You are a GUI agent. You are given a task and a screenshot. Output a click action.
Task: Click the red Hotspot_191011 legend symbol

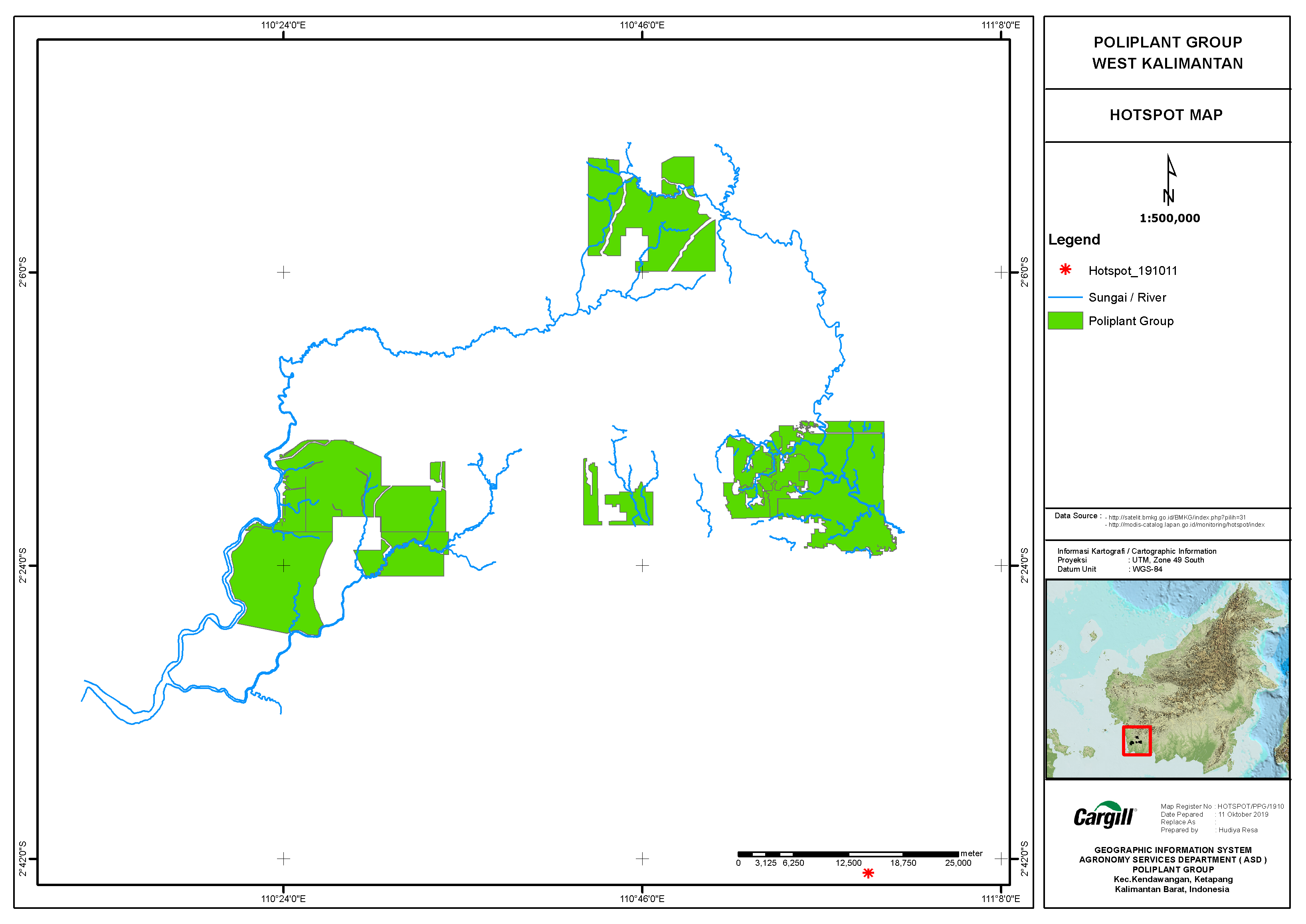pos(1065,270)
